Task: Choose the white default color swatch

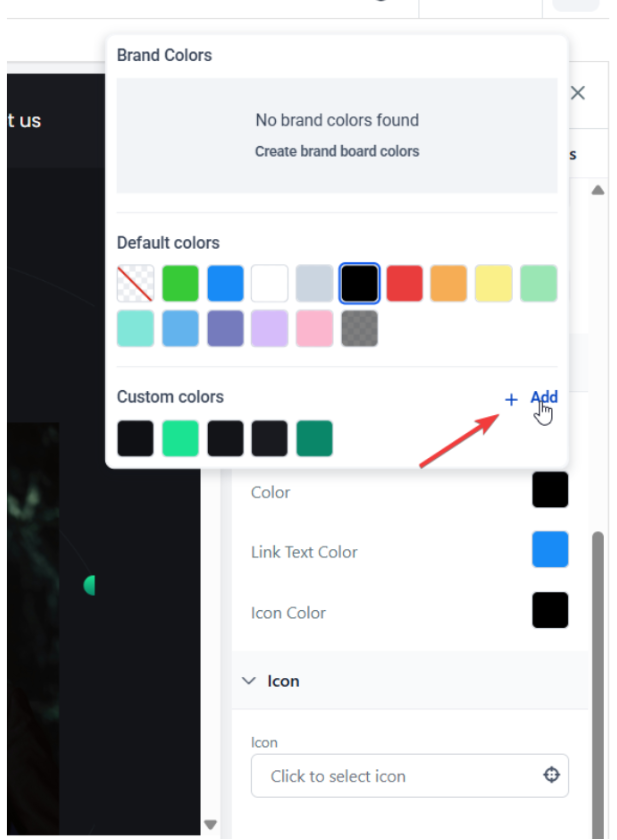Action: pos(269,283)
